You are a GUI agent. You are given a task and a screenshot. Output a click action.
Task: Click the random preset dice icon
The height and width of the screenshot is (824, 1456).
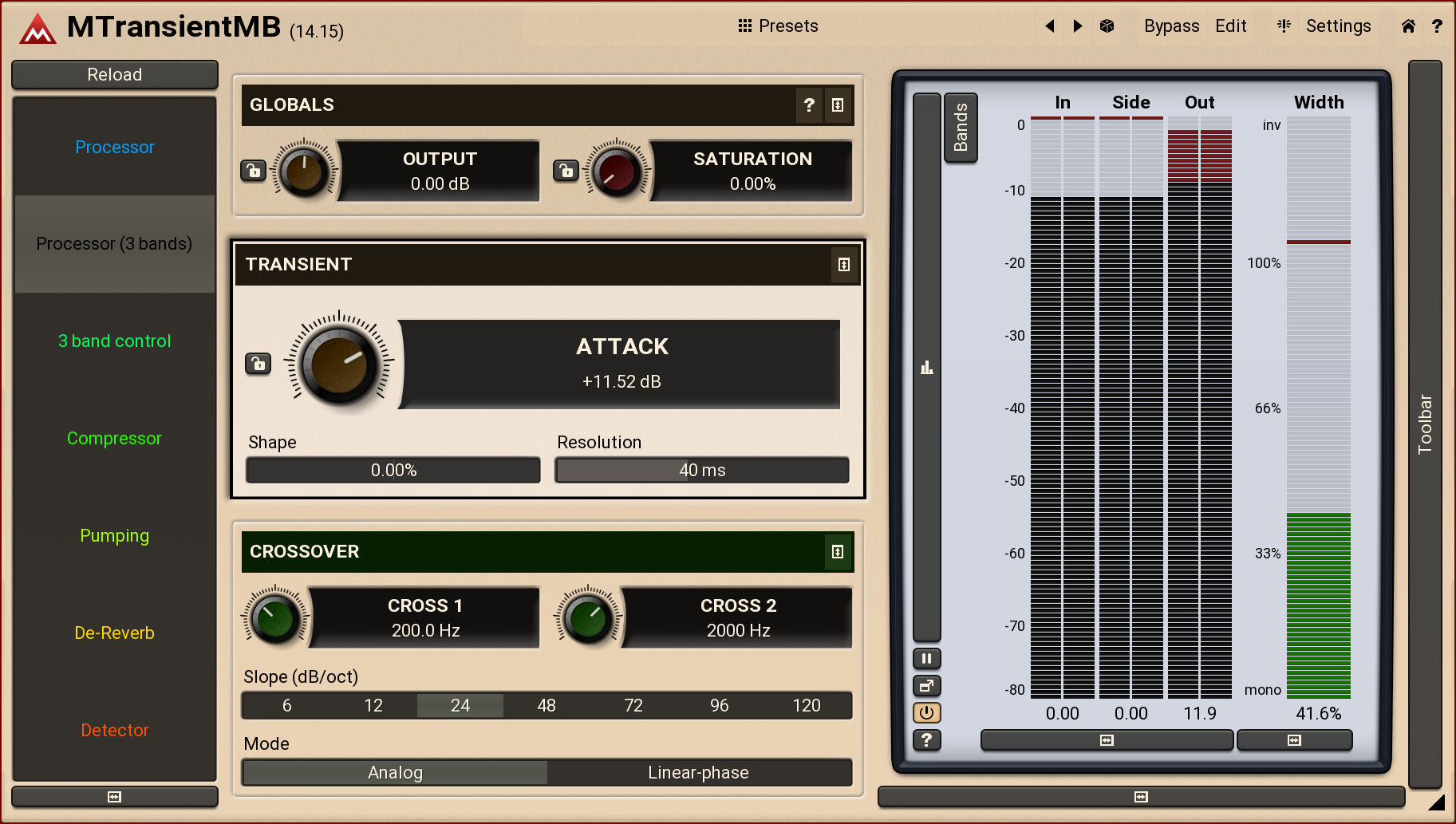coord(1107,26)
